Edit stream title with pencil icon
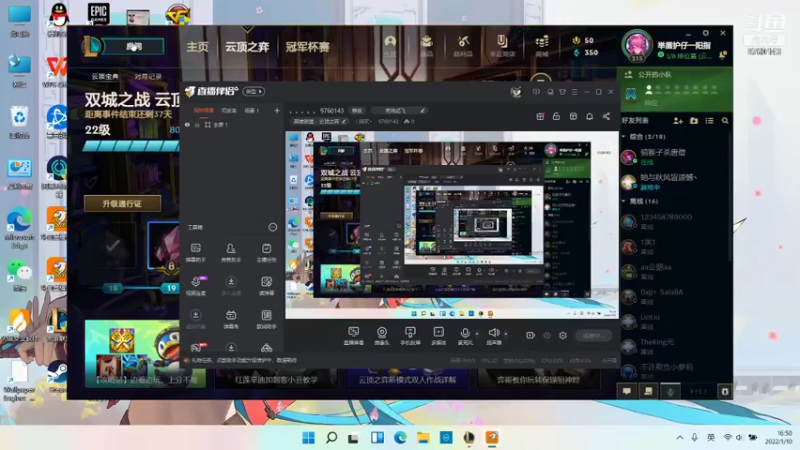 422,110
